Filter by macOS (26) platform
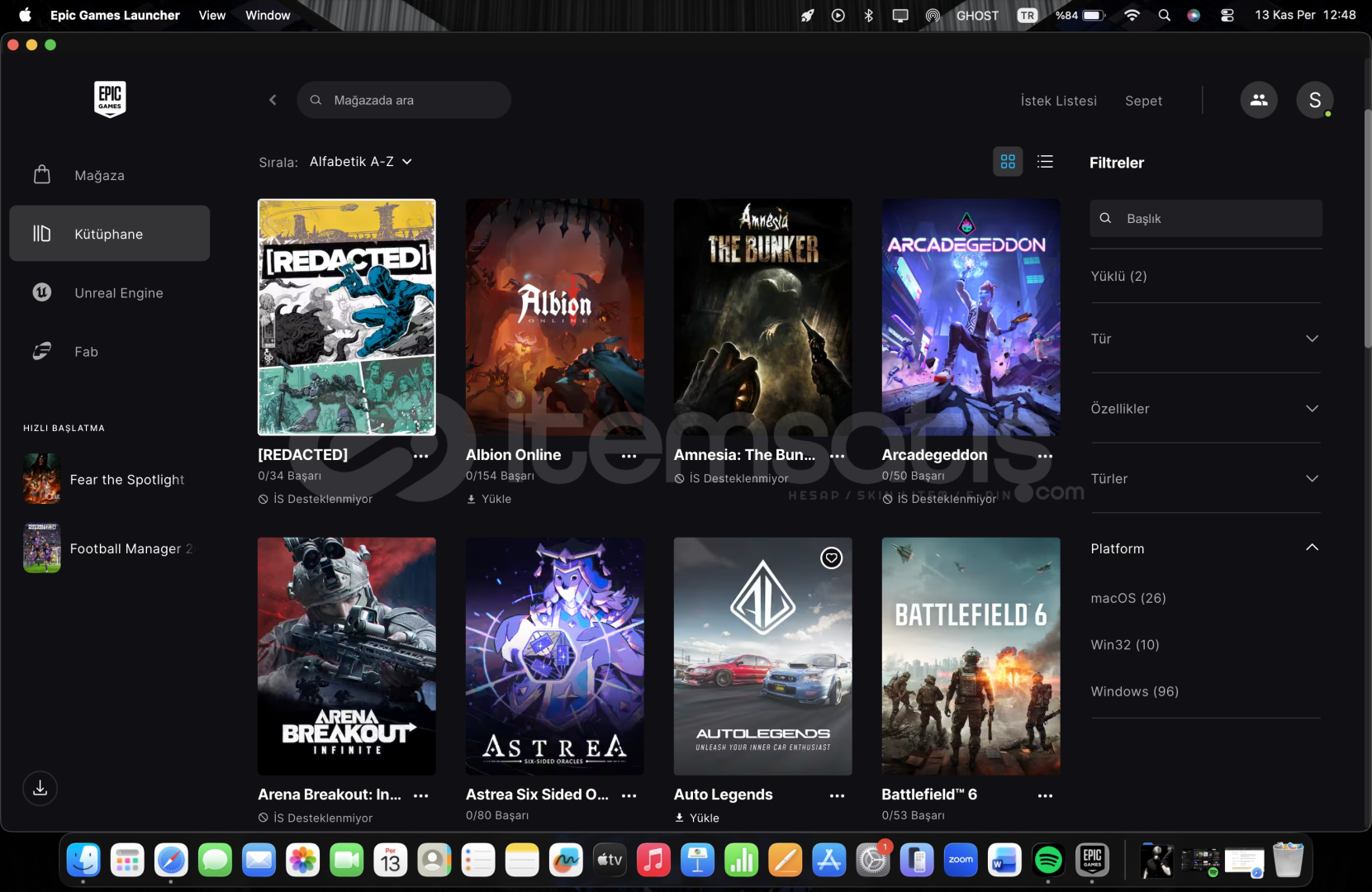This screenshot has height=892, width=1372. pos(1128,598)
